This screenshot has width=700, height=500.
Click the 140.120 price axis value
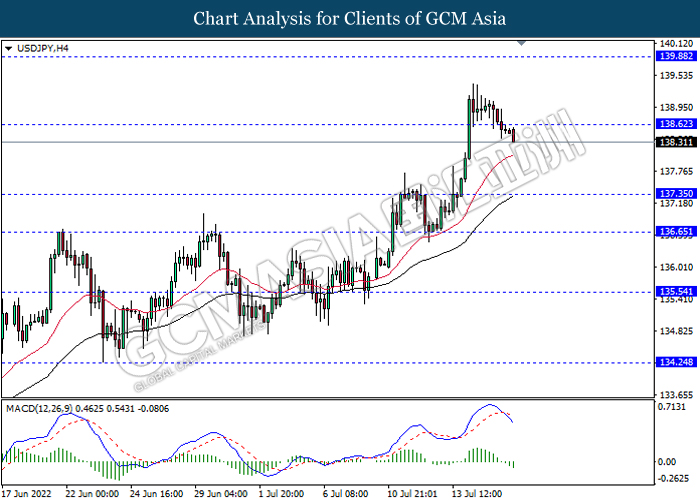click(676, 44)
